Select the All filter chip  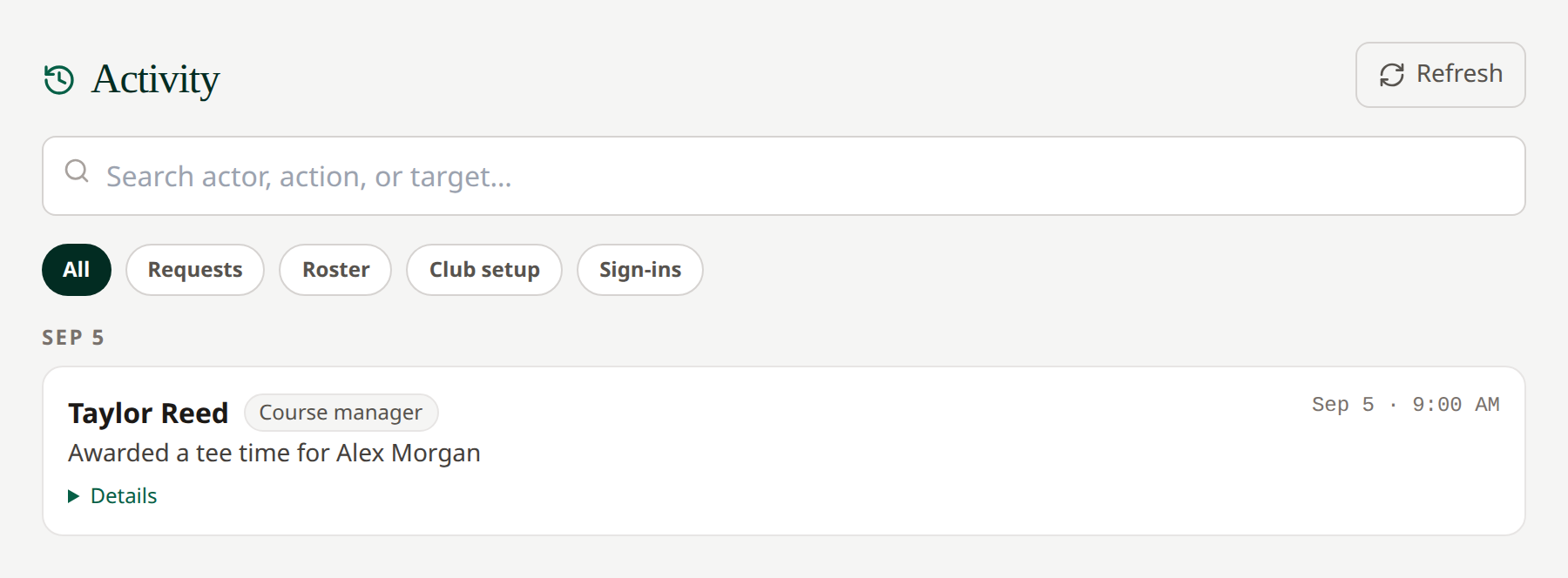click(x=77, y=270)
